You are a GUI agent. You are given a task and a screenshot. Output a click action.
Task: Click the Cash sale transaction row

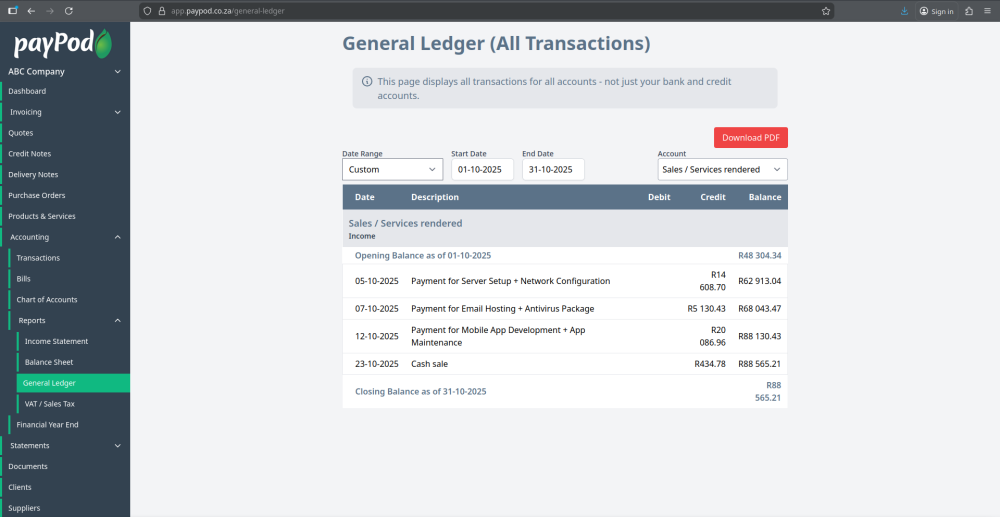tap(565, 364)
